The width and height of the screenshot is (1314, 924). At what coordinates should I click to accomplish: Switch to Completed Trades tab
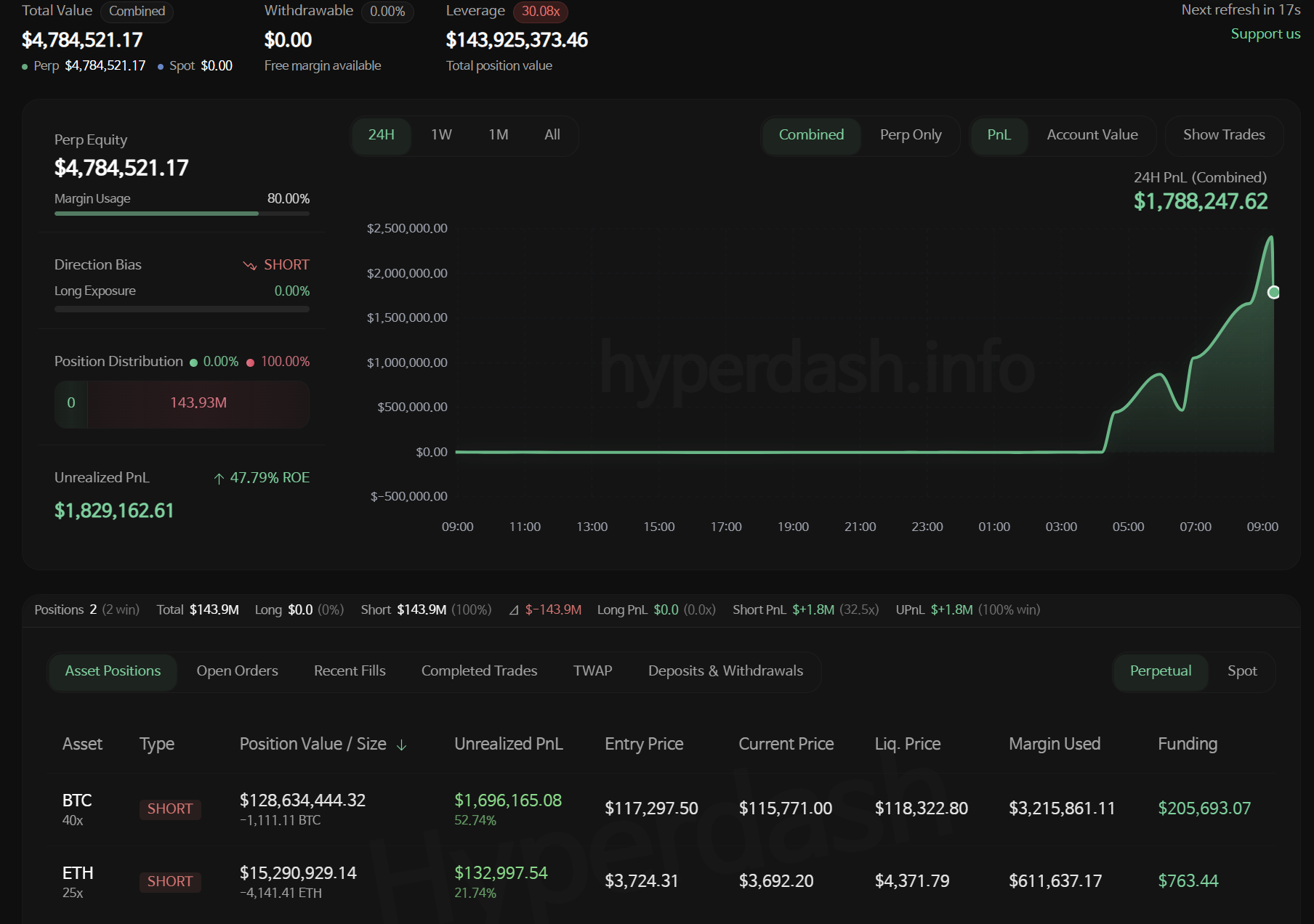click(x=479, y=671)
